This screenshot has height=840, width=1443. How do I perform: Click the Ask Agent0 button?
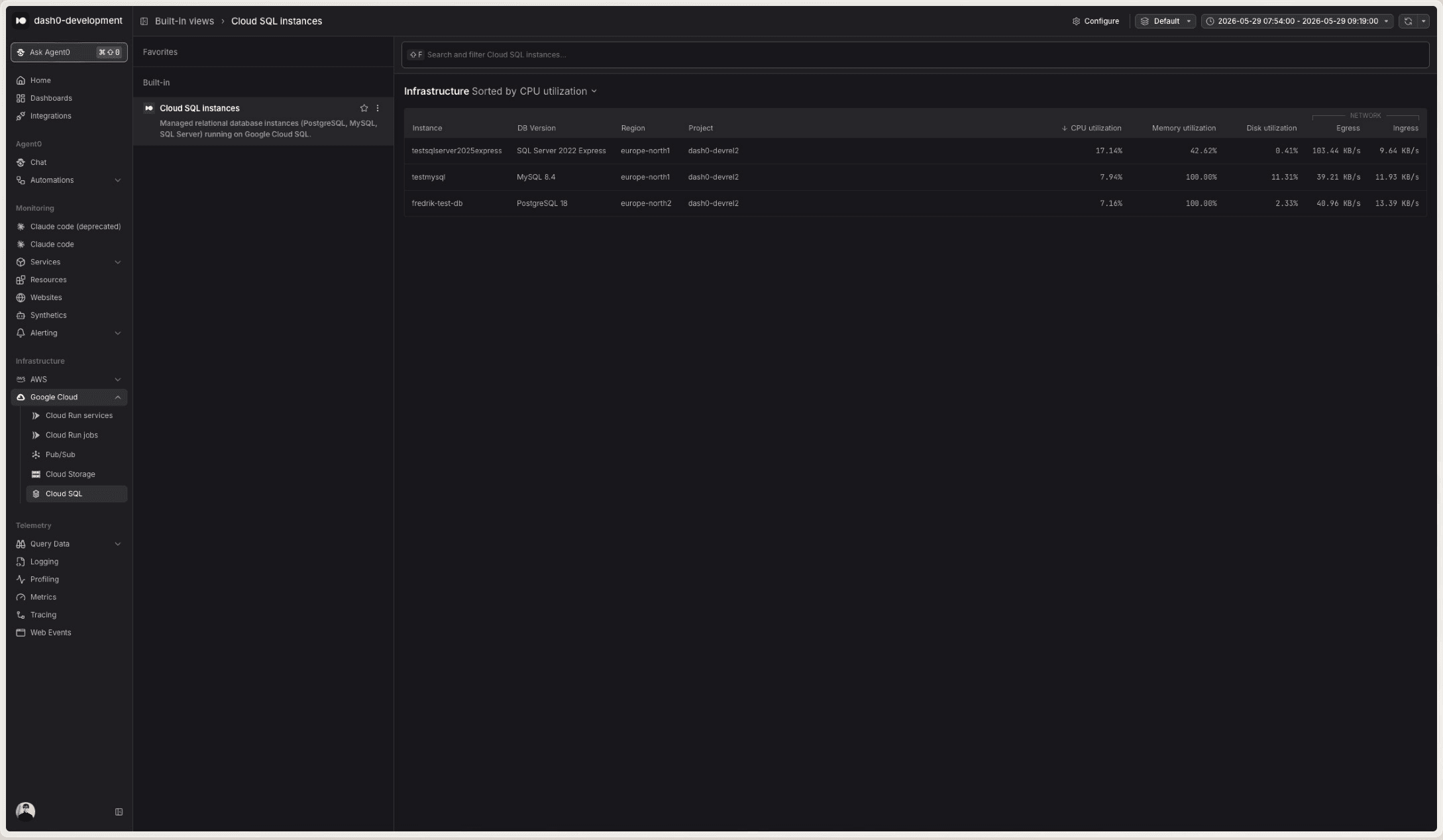69,52
